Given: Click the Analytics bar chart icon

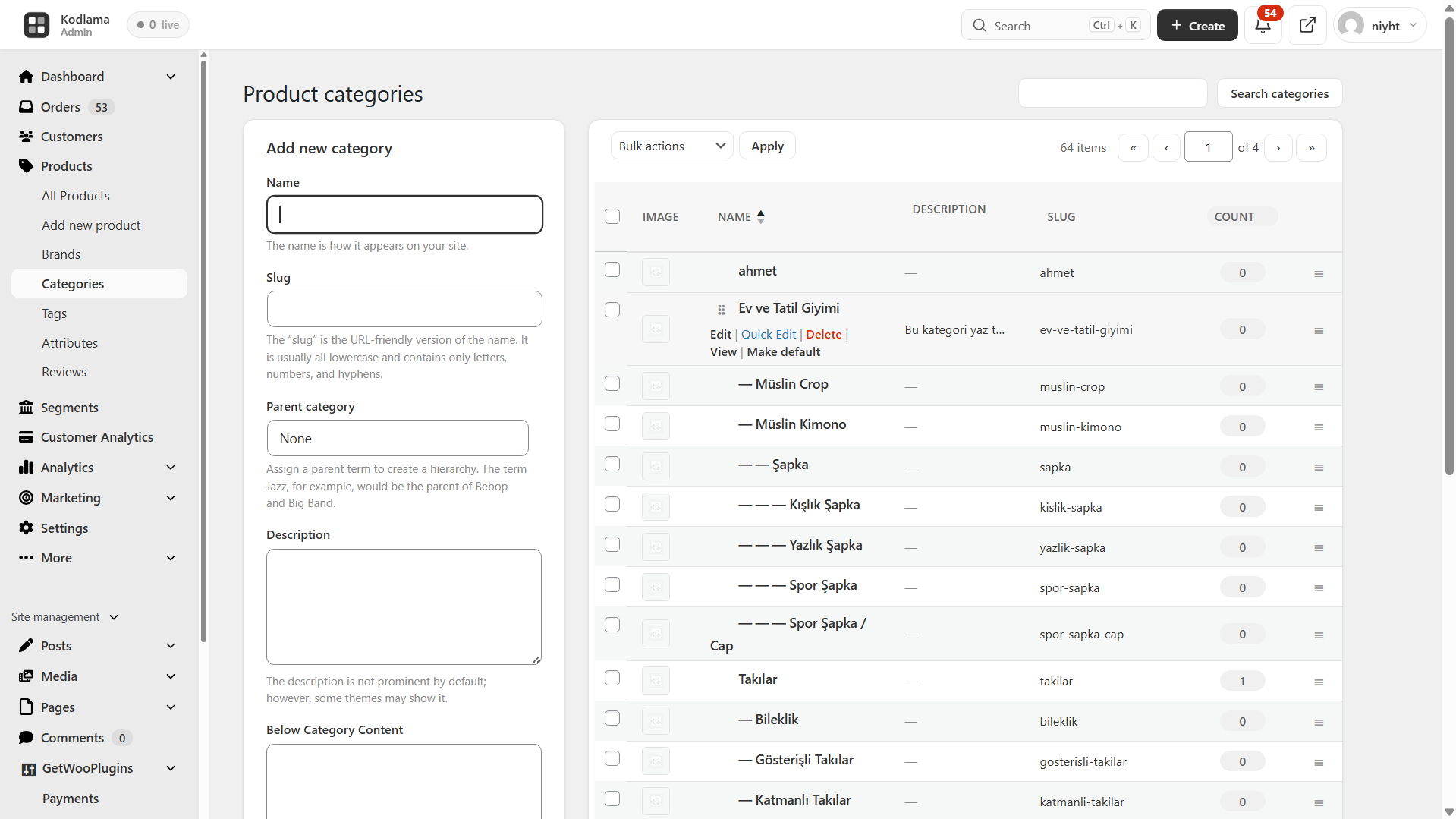Looking at the screenshot, I should click(x=27, y=468).
